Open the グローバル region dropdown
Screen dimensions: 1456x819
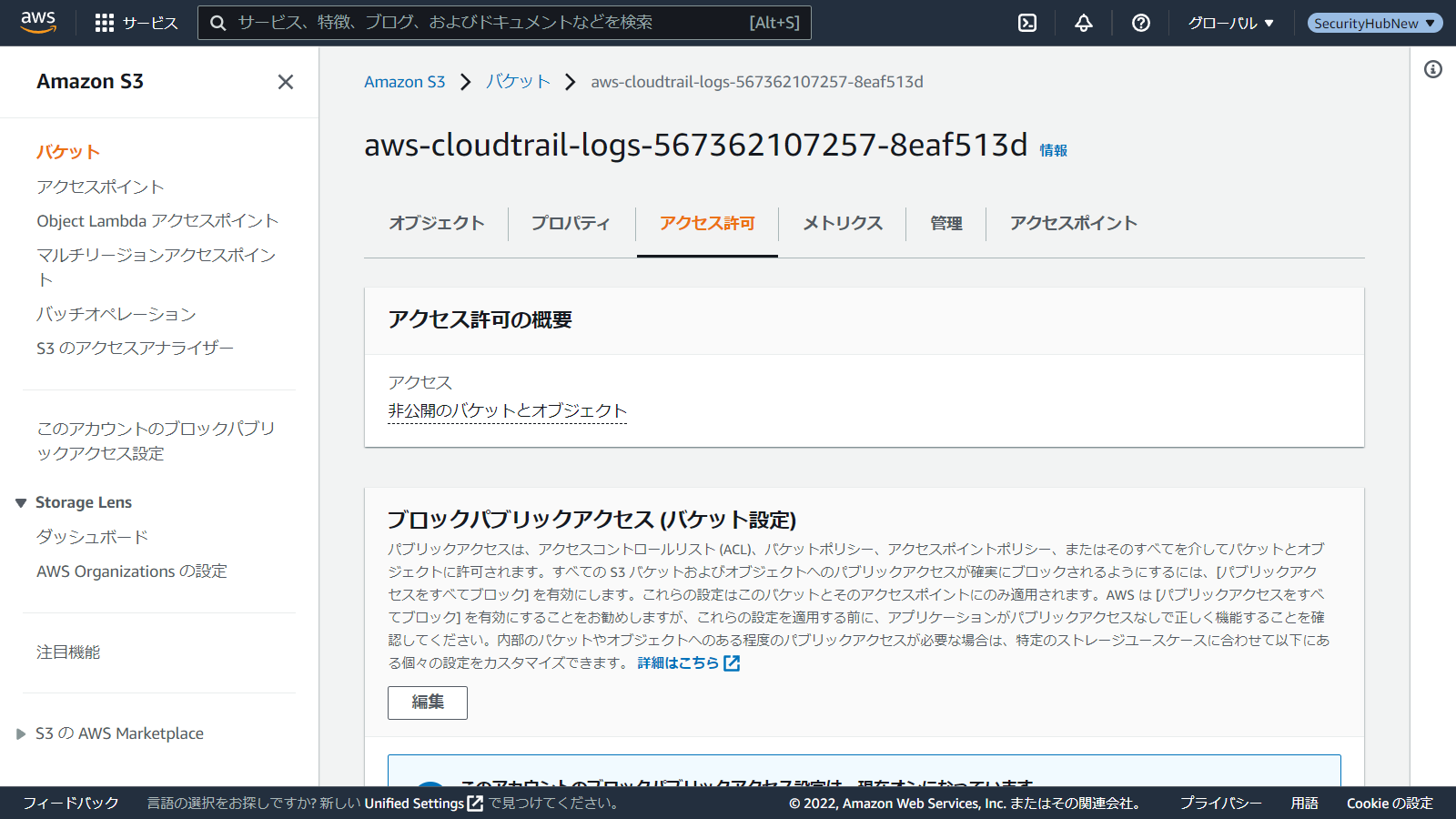pyautogui.click(x=1230, y=23)
